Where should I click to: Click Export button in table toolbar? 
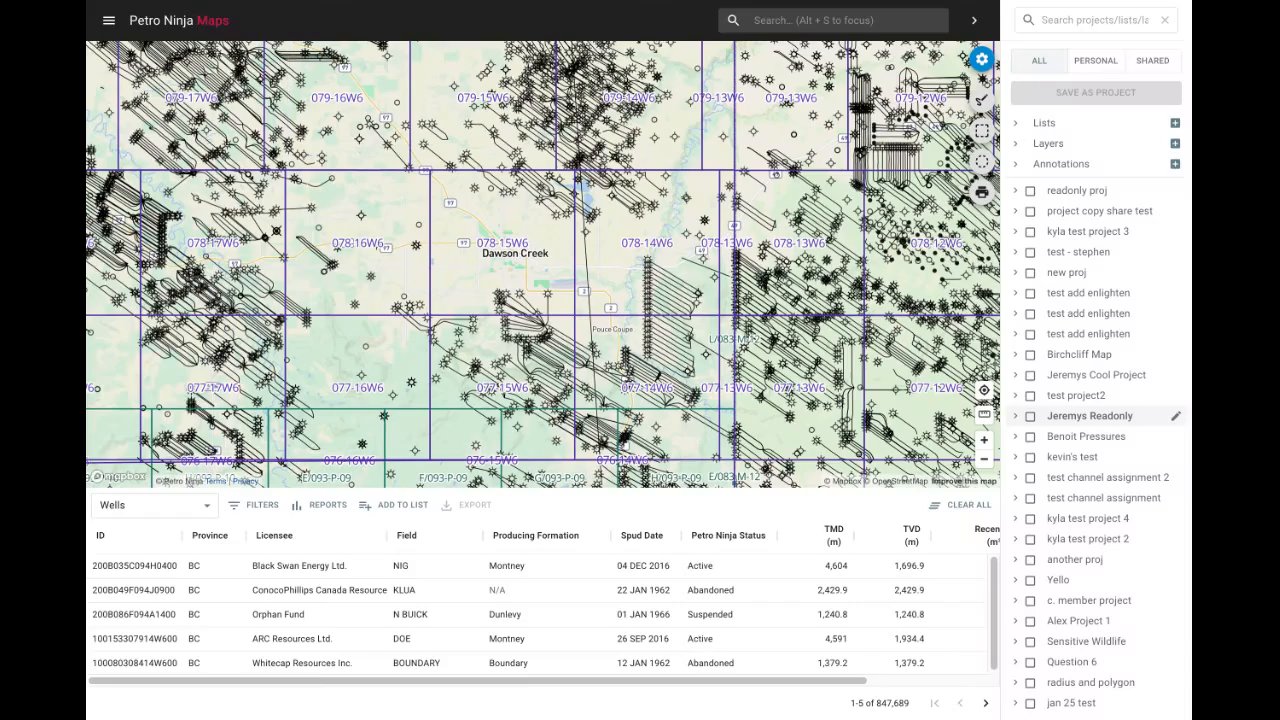tap(466, 505)
